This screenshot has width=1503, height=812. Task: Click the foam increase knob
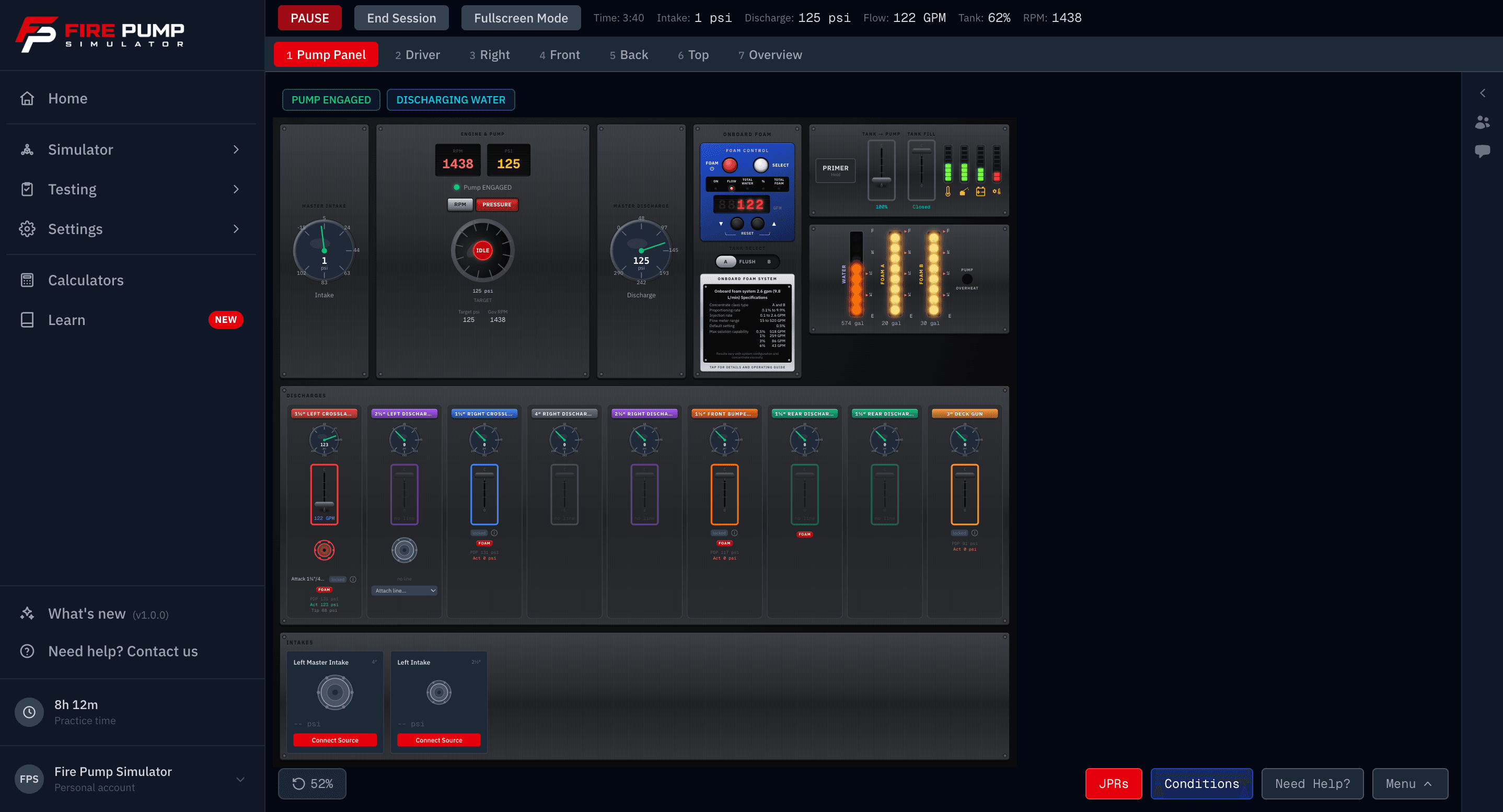tap(757, 224)
